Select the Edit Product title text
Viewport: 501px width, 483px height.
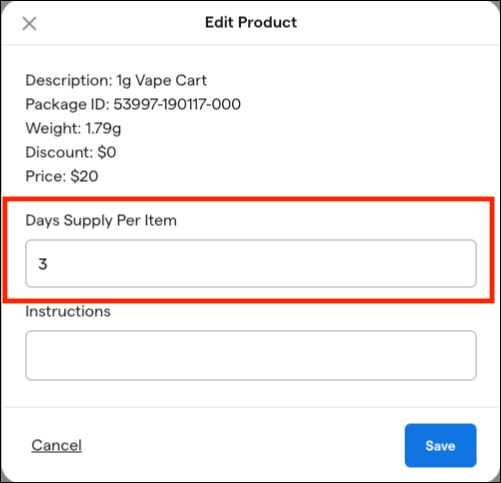coord(251,23)
